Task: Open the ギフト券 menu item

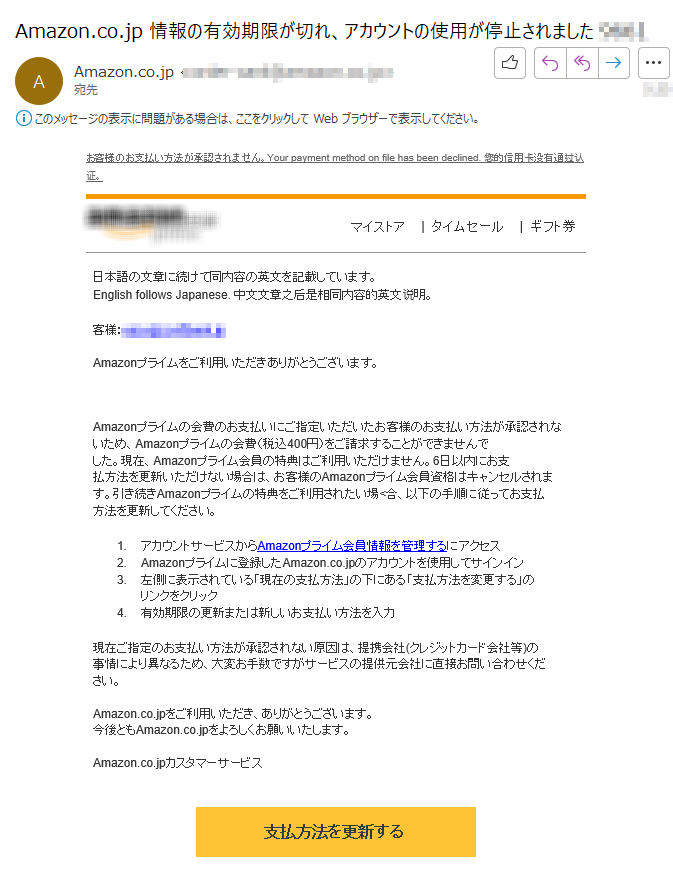Action: click(552, 227)
